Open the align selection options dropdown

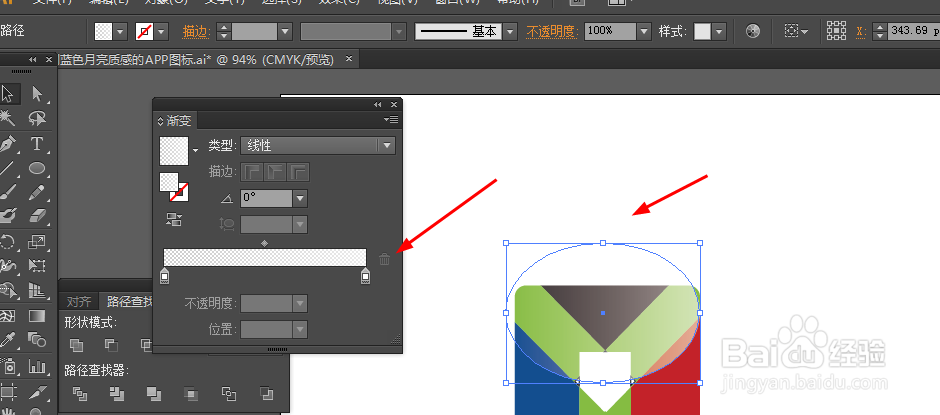(x=804, y=31)
